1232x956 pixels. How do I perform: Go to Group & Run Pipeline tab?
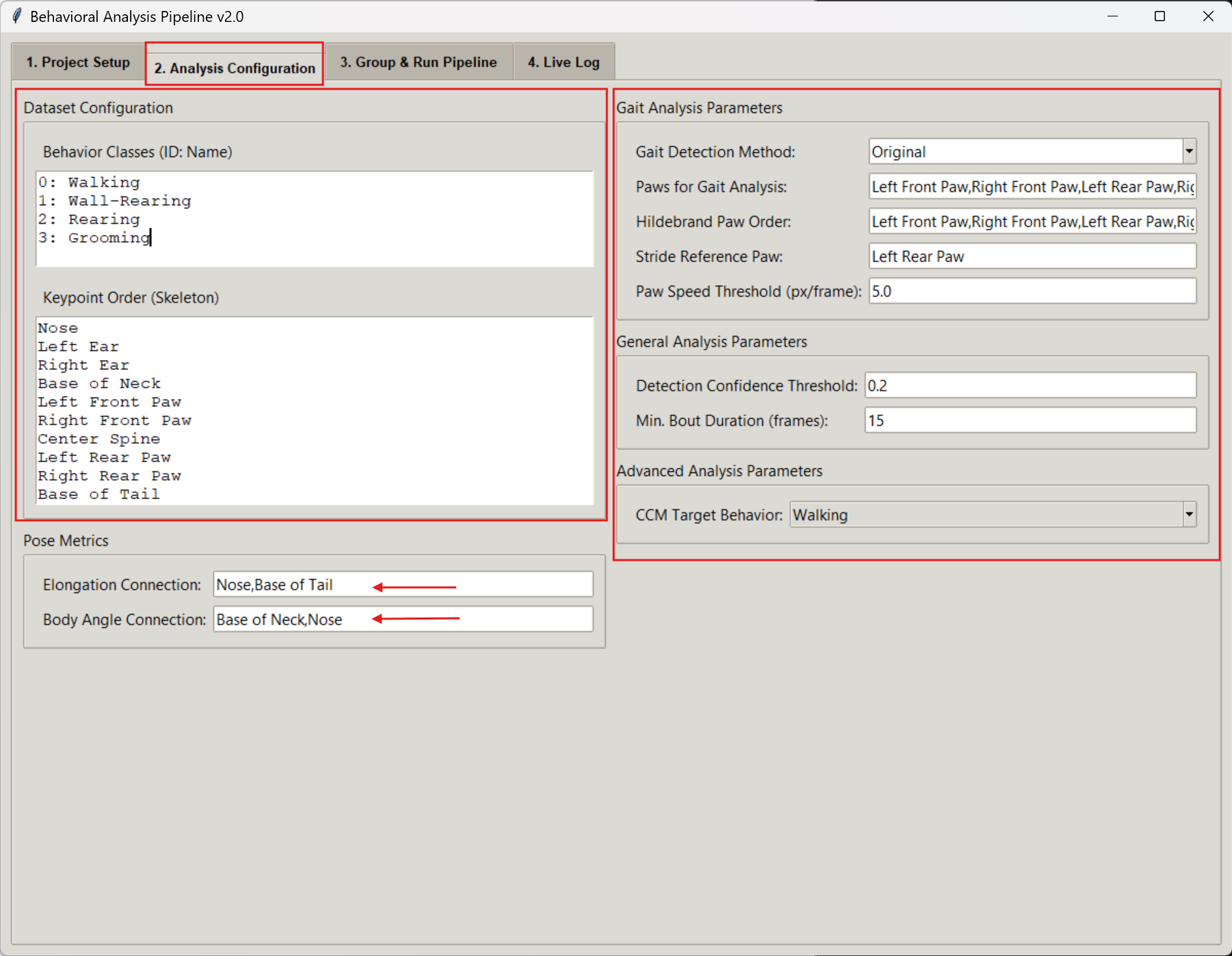(419, 62)
